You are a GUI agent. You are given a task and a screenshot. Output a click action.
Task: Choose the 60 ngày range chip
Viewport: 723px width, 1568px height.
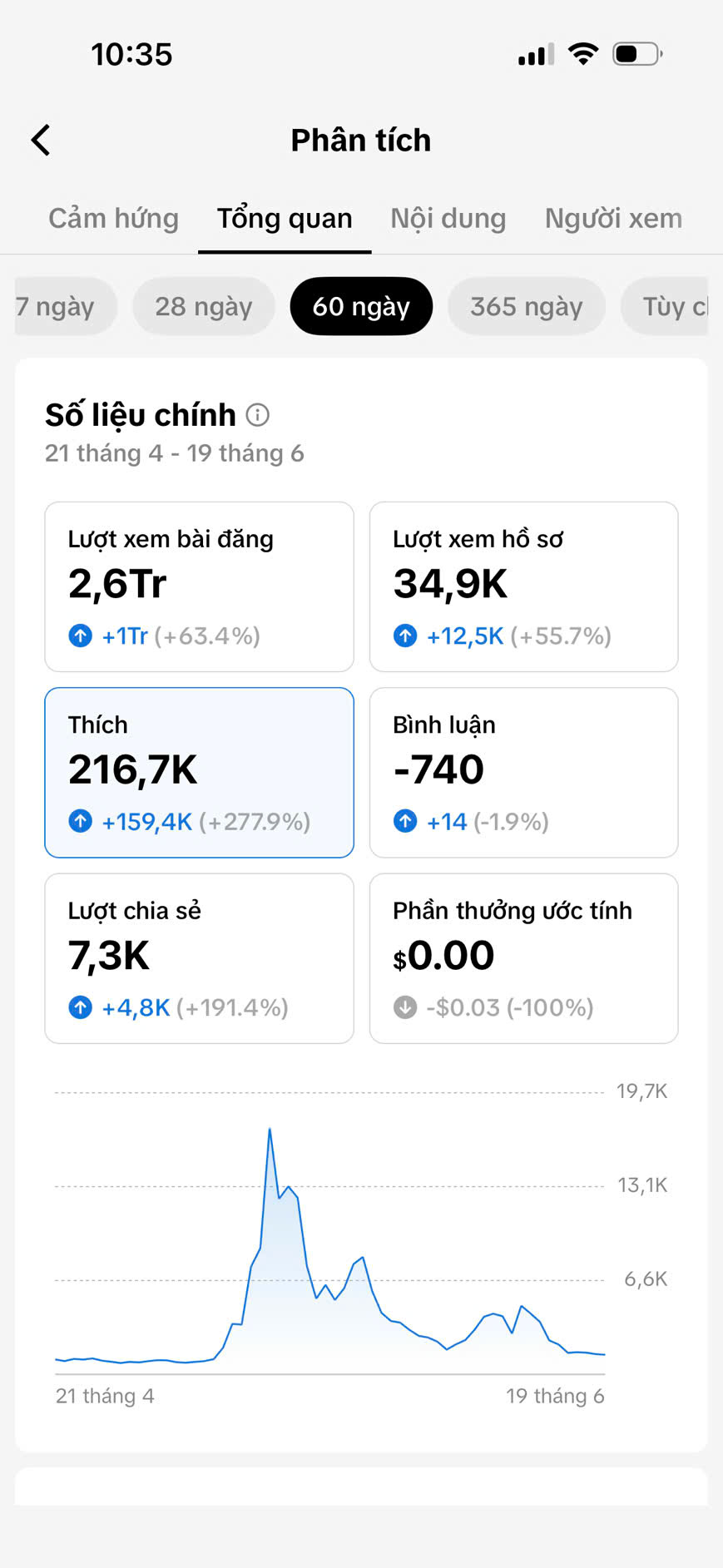pyautogui.click(x=361, y=306)
